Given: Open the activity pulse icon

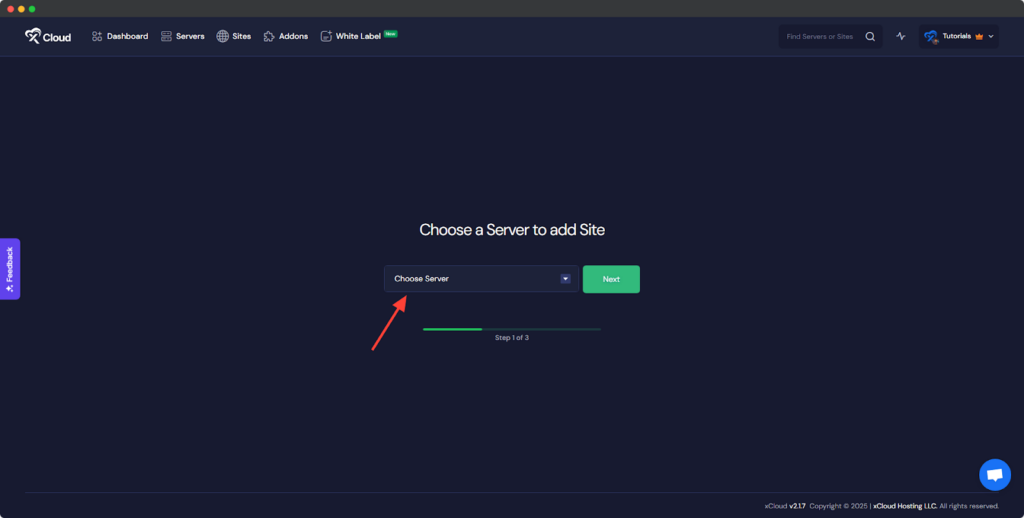Looking at the screenshot, I should coord(901,37).
